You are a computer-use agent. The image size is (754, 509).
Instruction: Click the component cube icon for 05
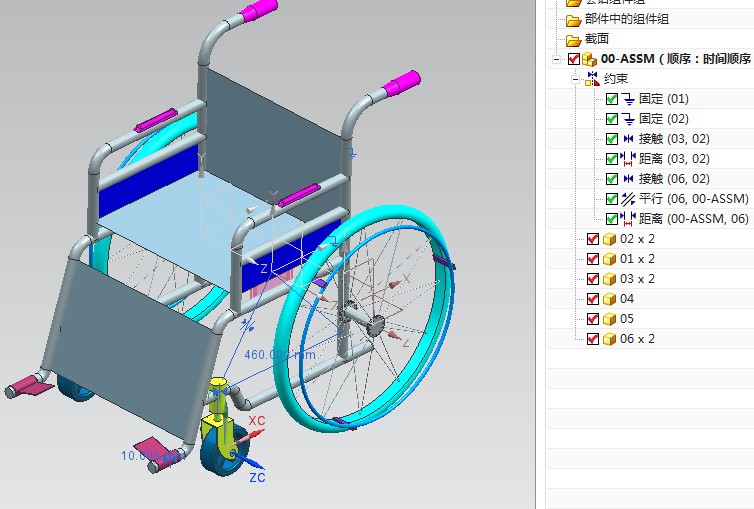click(x=609, y=319)
